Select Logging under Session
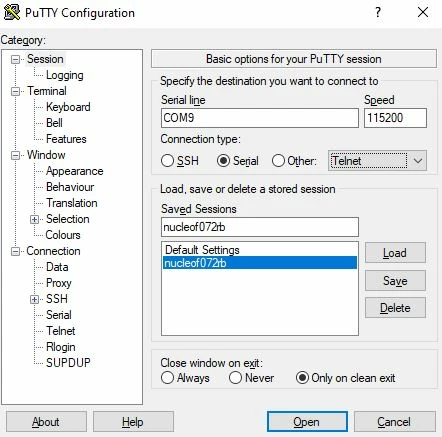The image size is (442, 437). [x=65, y=75]
